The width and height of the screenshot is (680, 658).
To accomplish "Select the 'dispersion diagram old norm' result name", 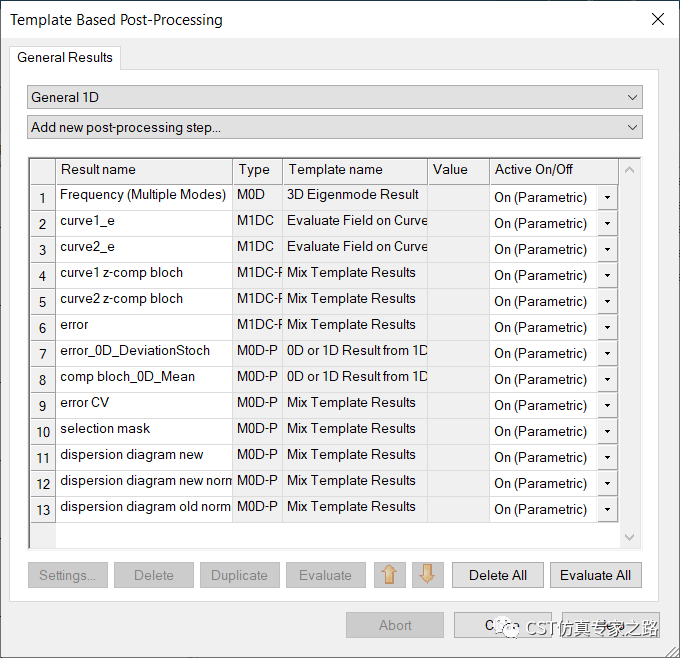I will pos(144,510).
